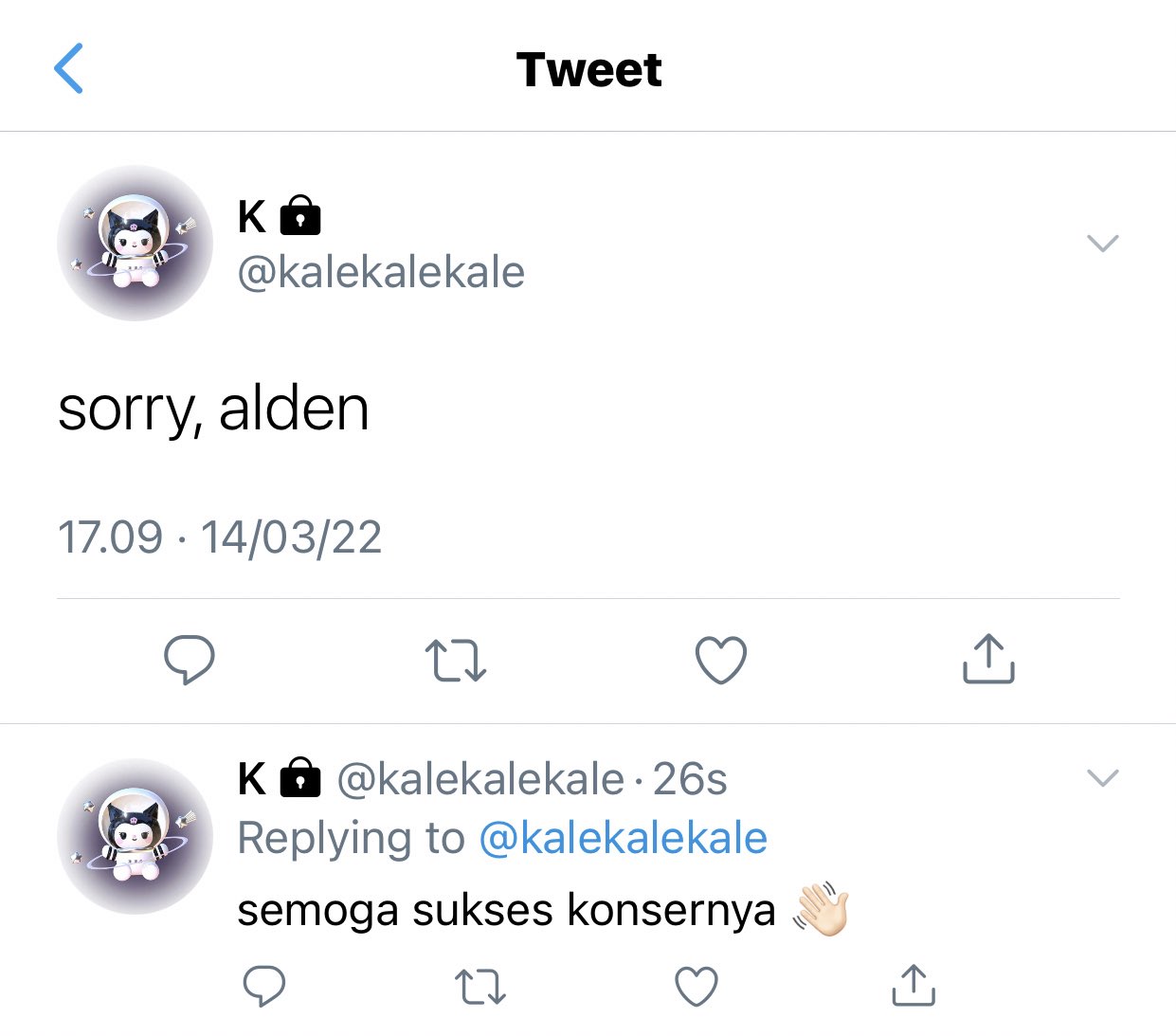Screen dimensions: 1176x1036
Task: Tap the @kalekalekale handle under main name
Action: [381, 272]
